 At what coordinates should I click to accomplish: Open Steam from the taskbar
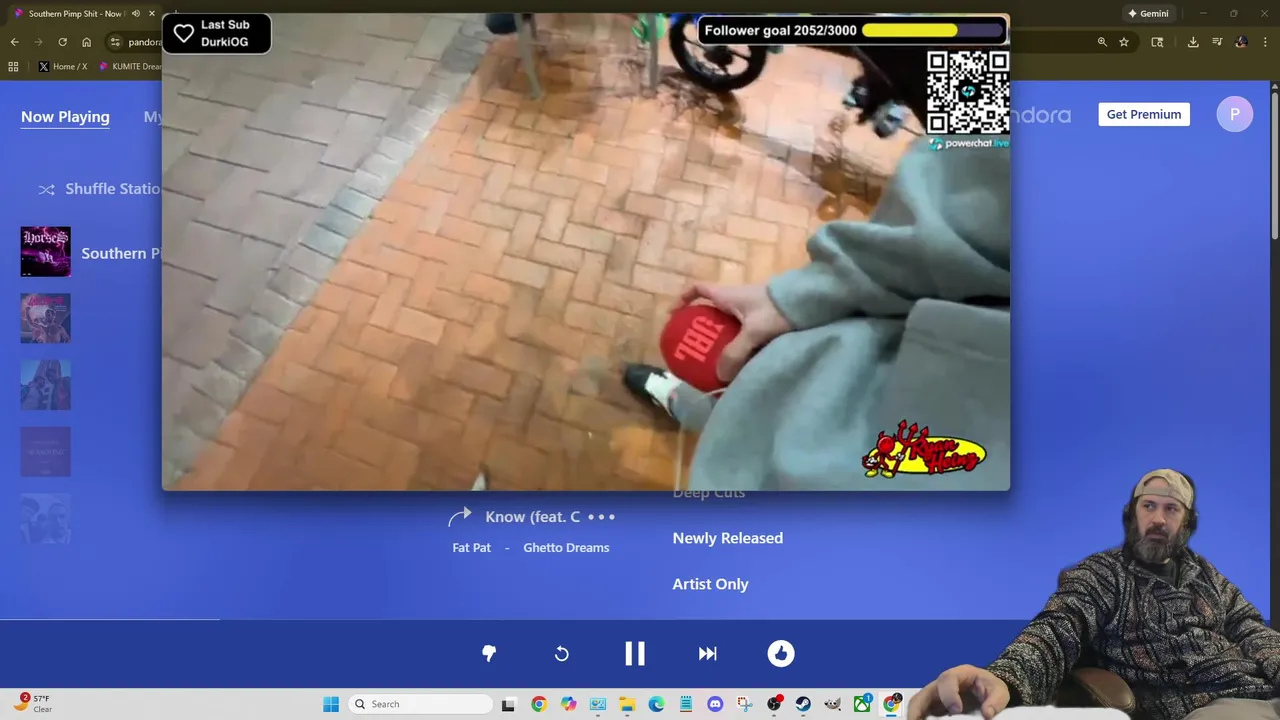tap(803, 704)
